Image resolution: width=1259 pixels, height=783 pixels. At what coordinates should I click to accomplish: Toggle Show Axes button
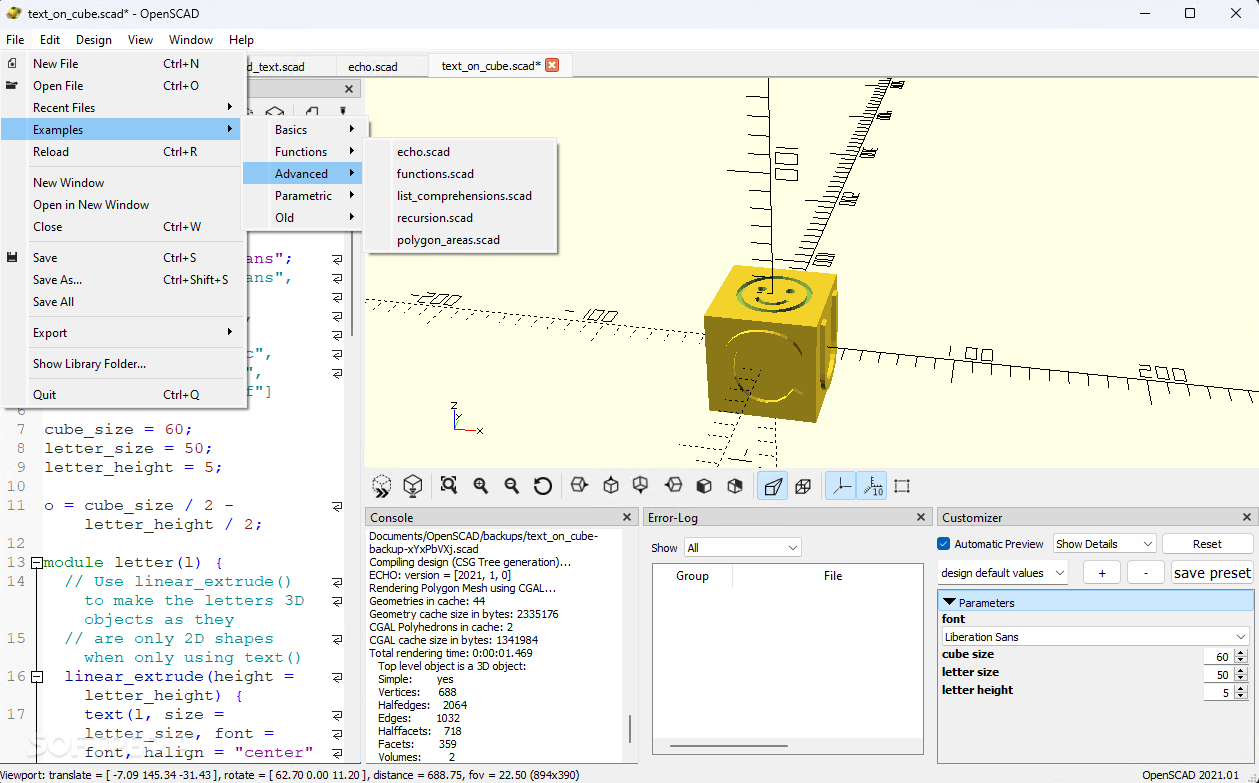point(841,486)
